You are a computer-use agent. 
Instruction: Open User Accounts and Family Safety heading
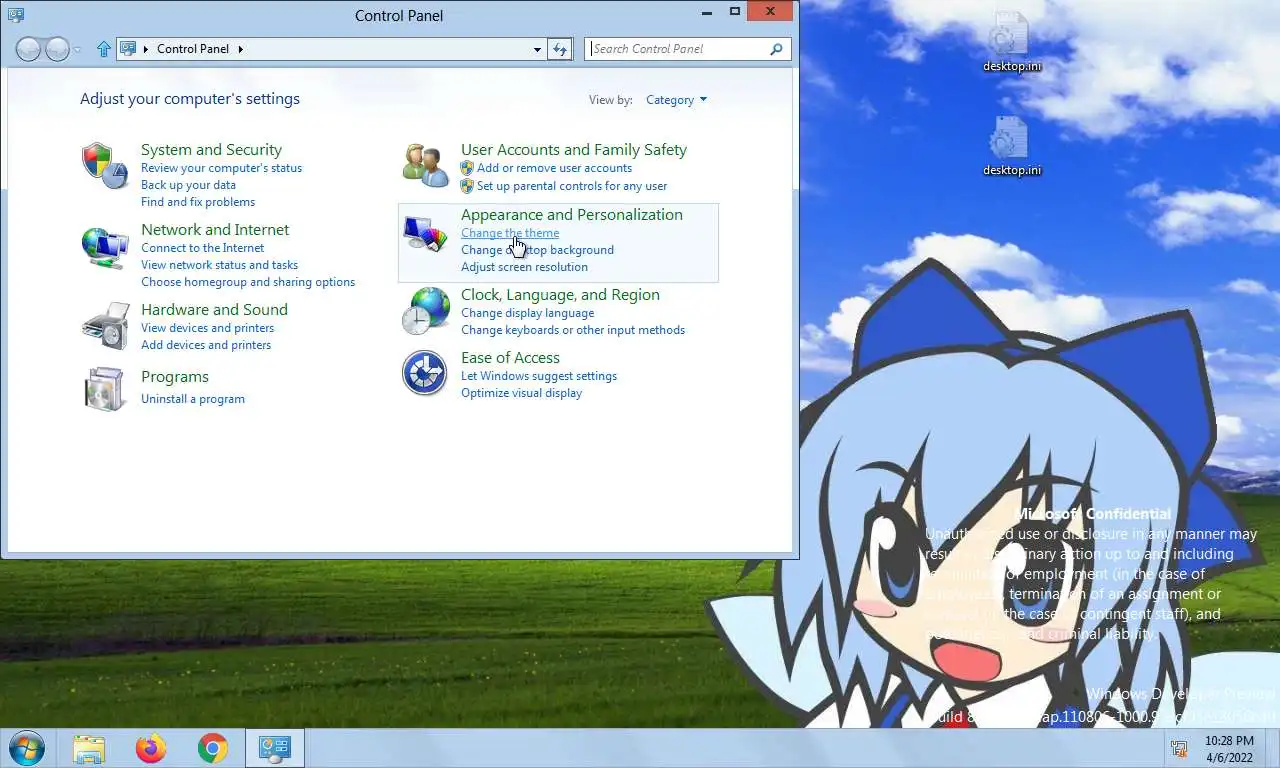[x=574, y=150]
